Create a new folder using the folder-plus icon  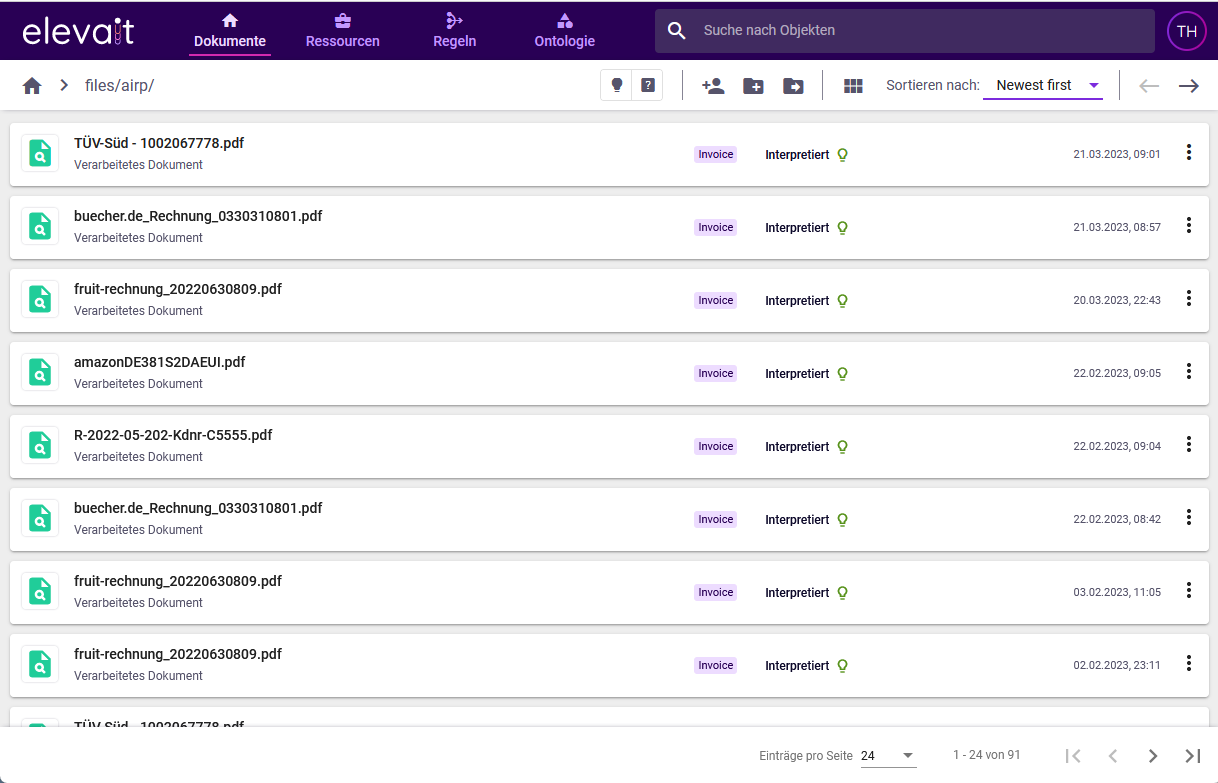pos(753,86)
